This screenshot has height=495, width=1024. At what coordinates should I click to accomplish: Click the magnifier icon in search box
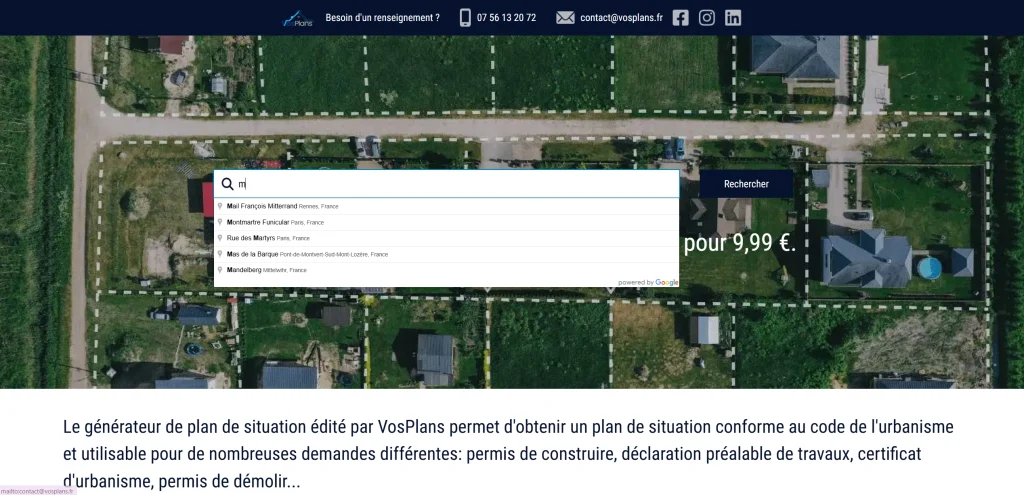point(227,184)
